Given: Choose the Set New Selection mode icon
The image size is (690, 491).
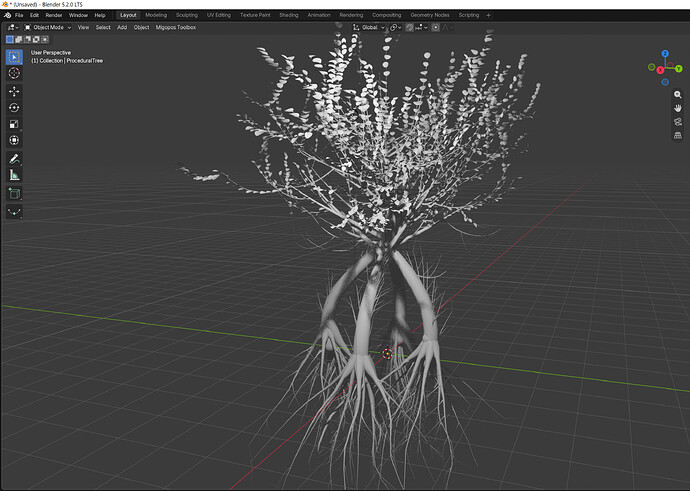Looking at the screenshot, I should pyautogui.click(x=10, y=40).
